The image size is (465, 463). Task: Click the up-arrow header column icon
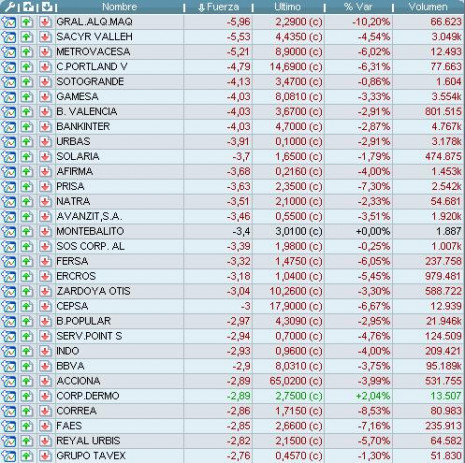28,7
